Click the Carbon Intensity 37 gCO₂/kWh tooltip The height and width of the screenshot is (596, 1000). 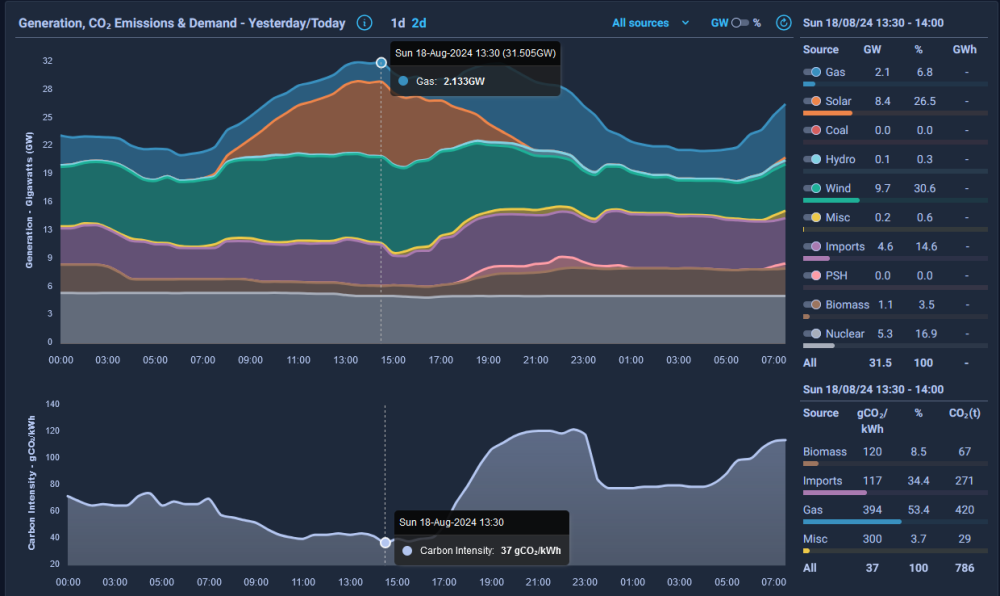click(x=482, y=550)
